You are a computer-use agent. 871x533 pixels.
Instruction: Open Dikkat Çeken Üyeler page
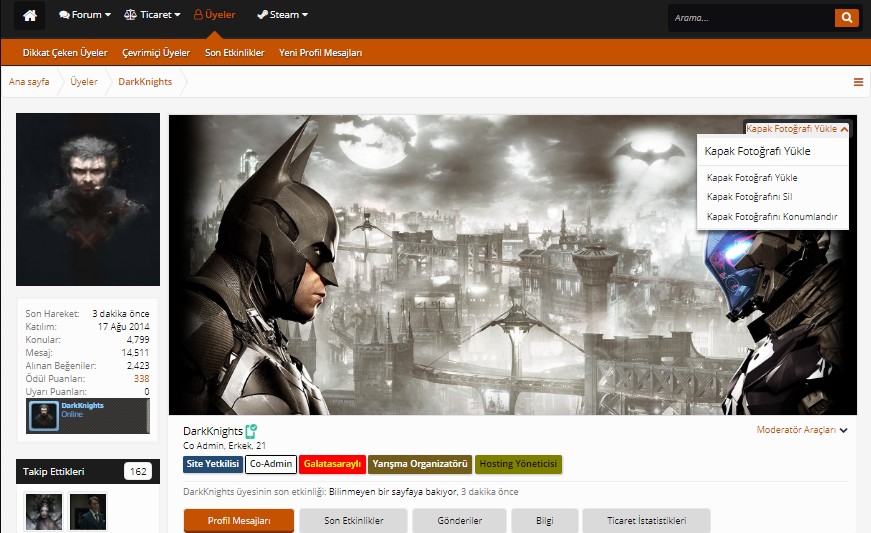[x=65, y=53]
